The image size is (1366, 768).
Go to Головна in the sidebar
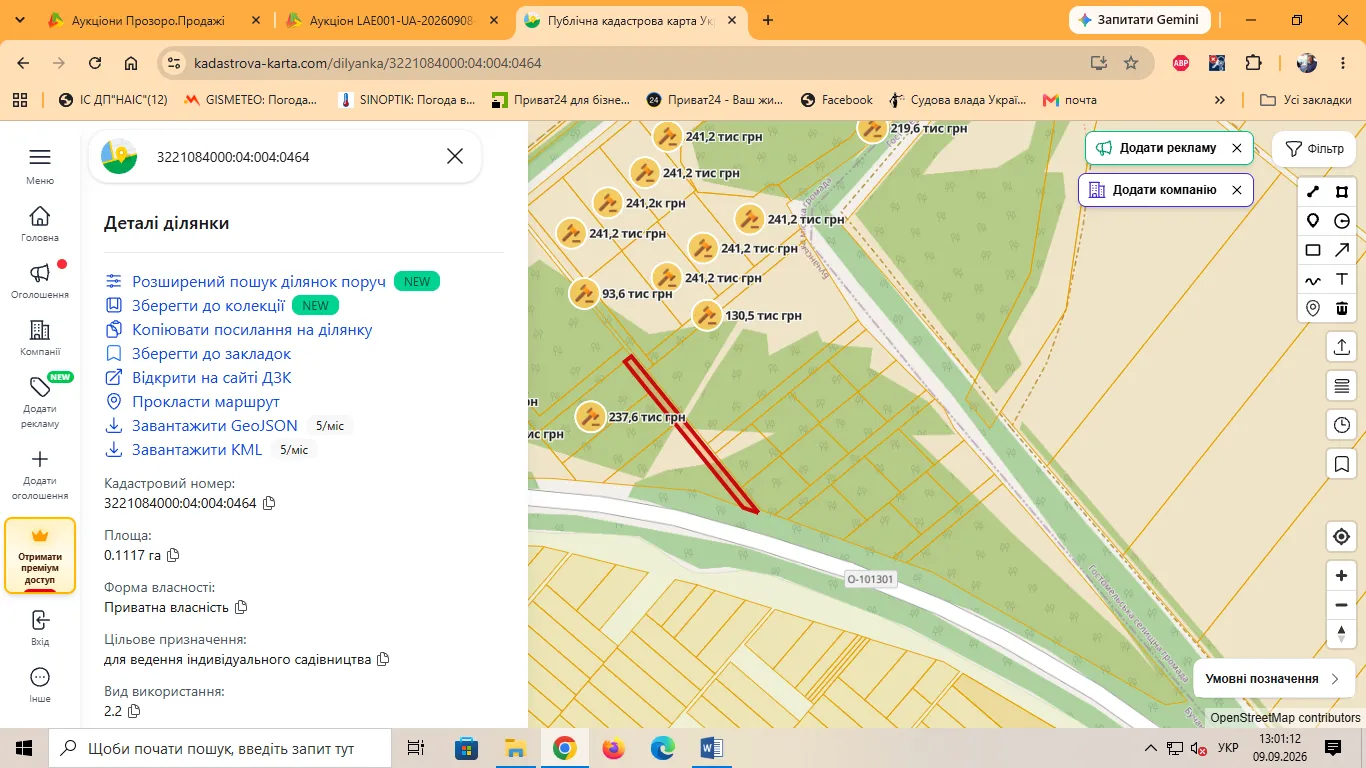tap(40, 224)
